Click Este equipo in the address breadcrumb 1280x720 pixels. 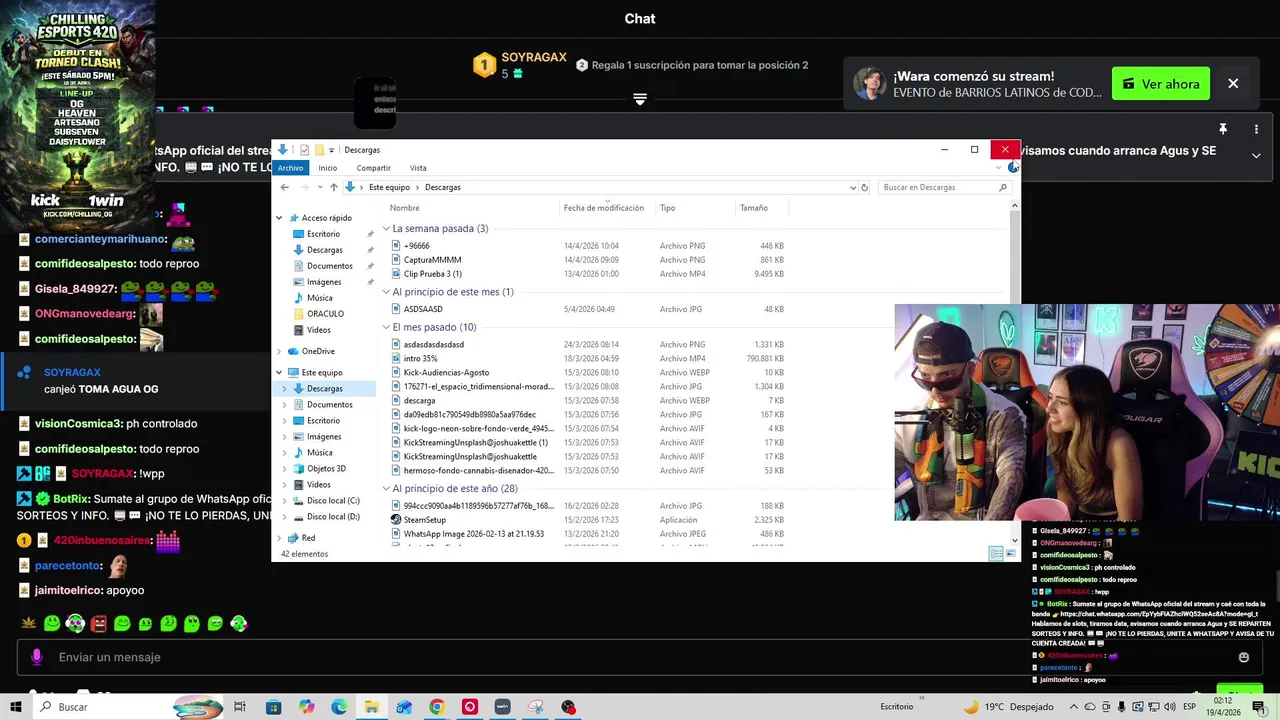389,187
